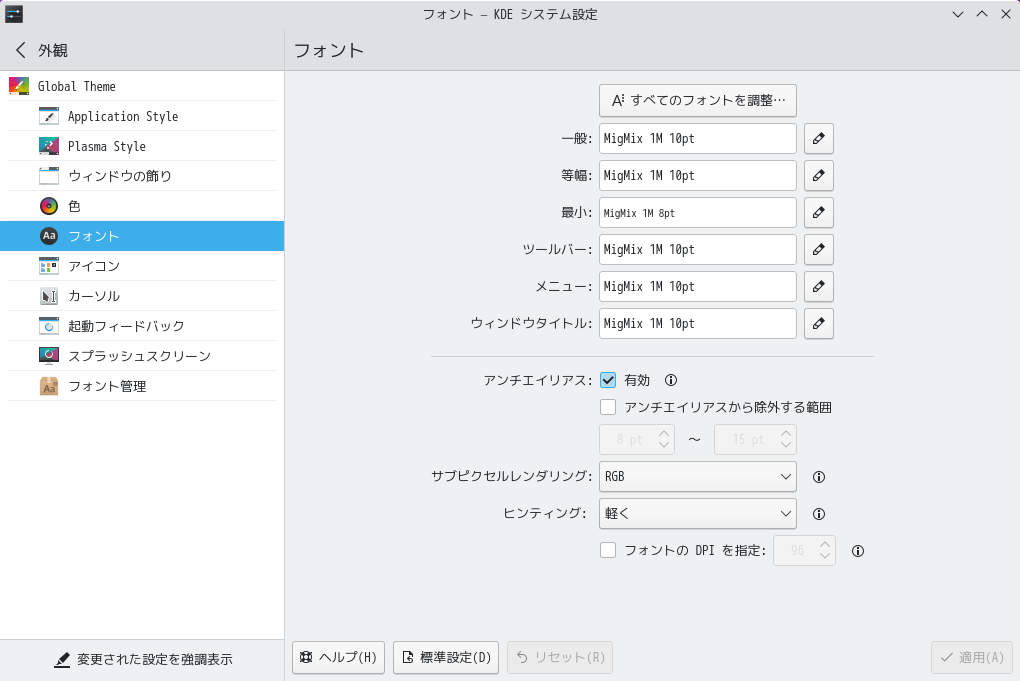Click the スプラッシュスクリーン monitor icon

tap(49, 356)
